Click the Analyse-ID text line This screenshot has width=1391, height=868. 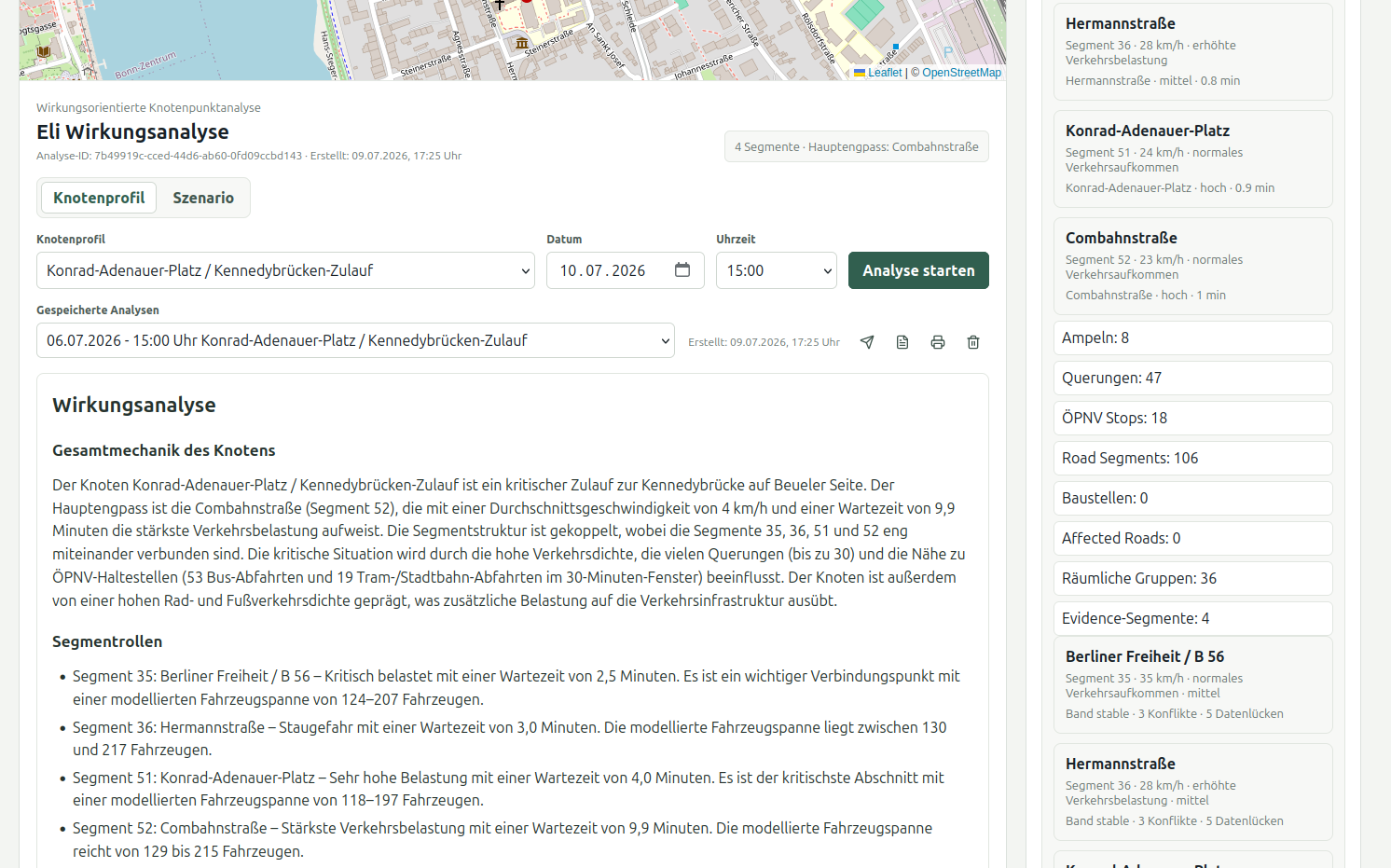(249, 156)
